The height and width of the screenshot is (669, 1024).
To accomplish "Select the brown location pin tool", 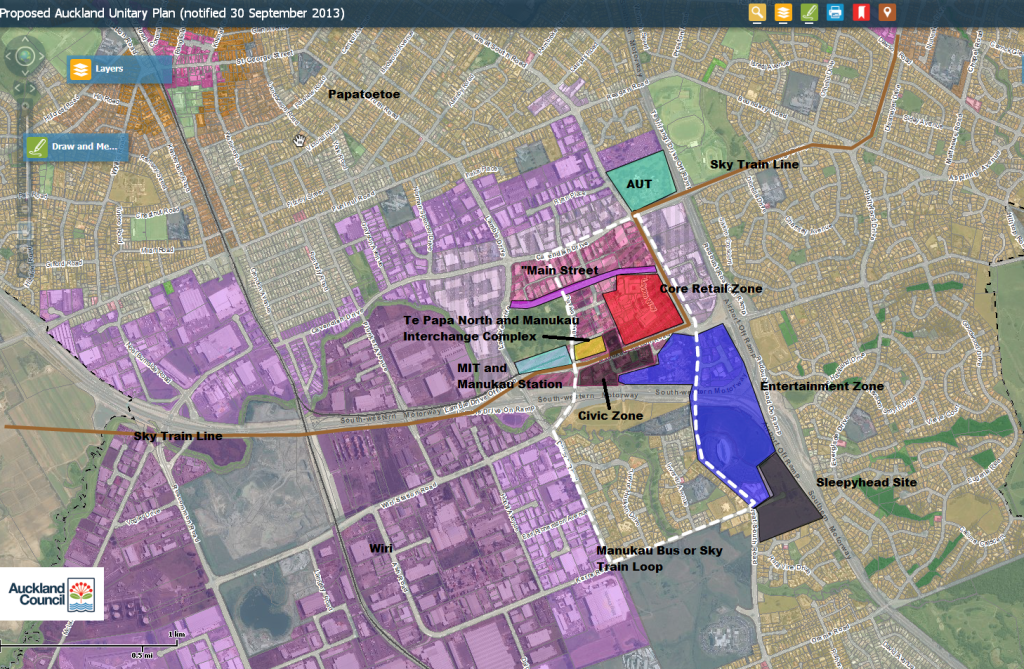I will tap(889, 12).
